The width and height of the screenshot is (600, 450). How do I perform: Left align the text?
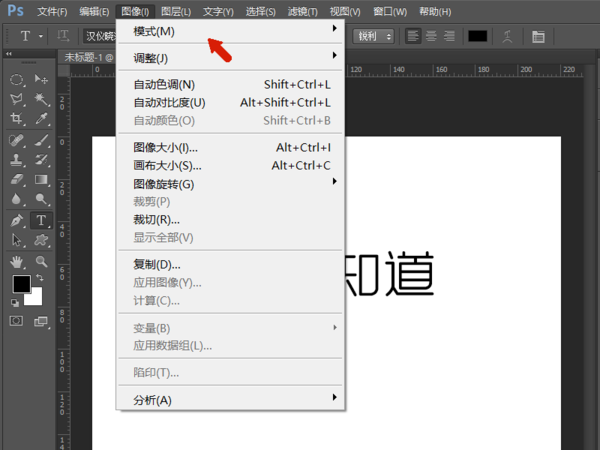413,36
